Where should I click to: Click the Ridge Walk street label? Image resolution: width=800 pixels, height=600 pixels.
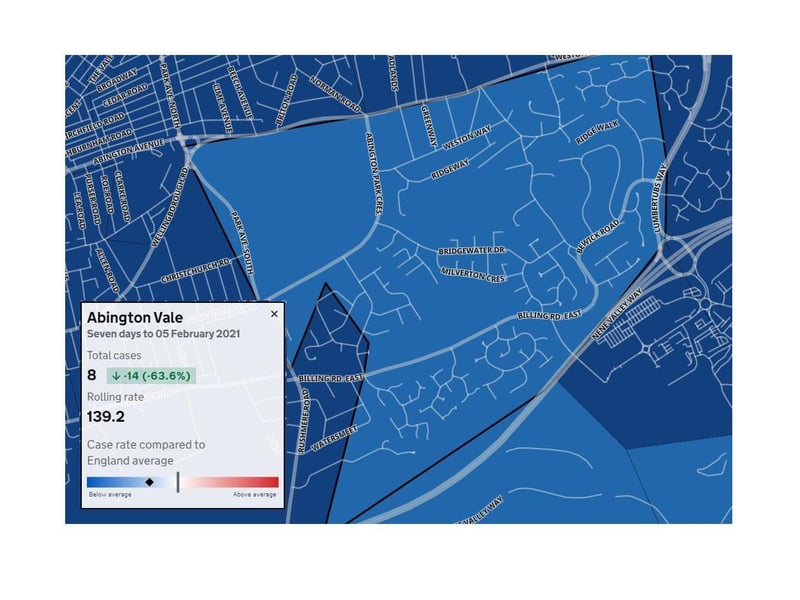[597, 133]
